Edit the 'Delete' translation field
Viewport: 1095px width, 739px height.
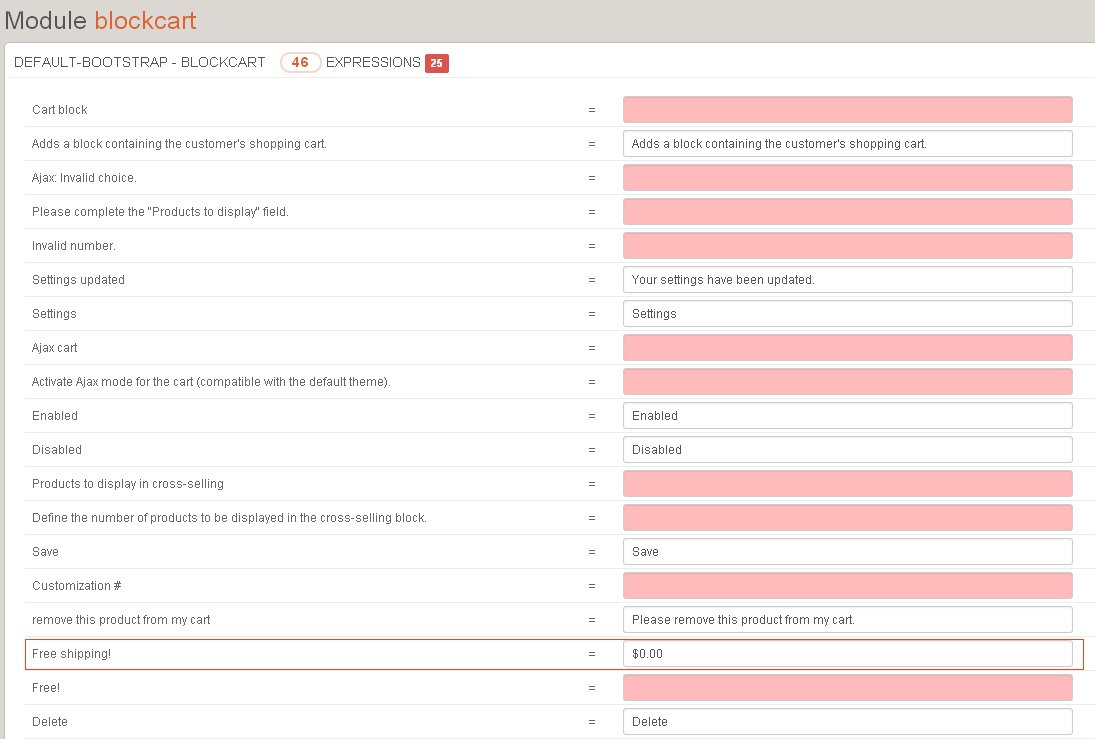click(x=848, y=722)
